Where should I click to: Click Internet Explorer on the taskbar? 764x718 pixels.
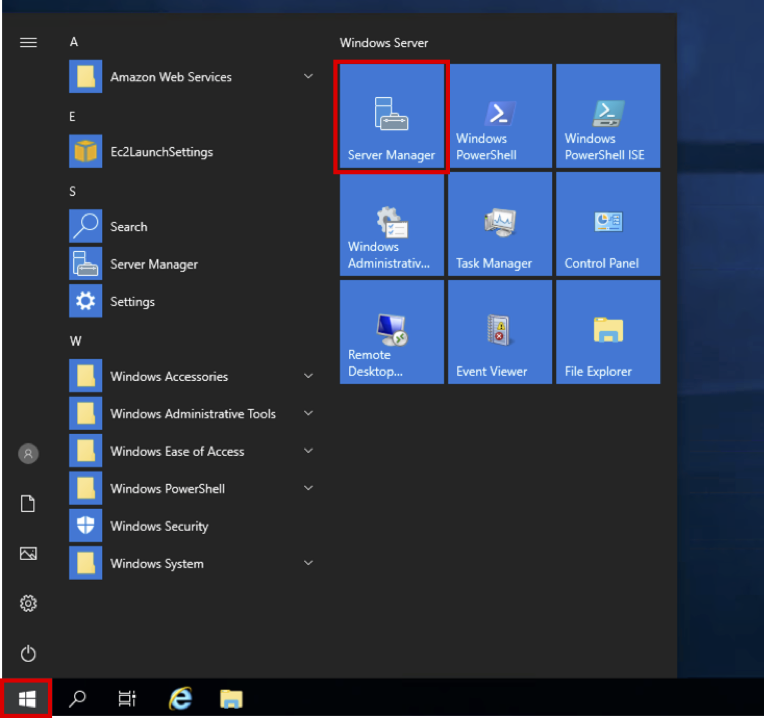point(180,699)
